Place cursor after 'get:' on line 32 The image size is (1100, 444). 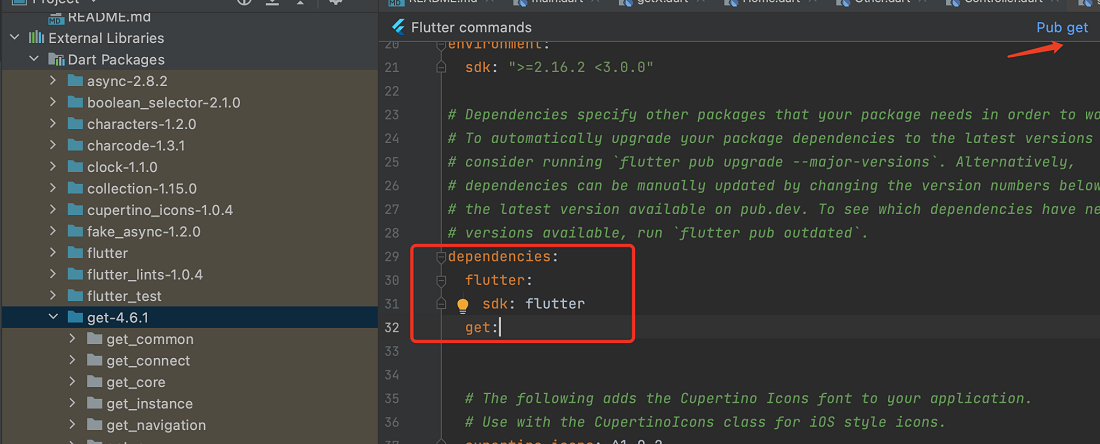(500, 328)
